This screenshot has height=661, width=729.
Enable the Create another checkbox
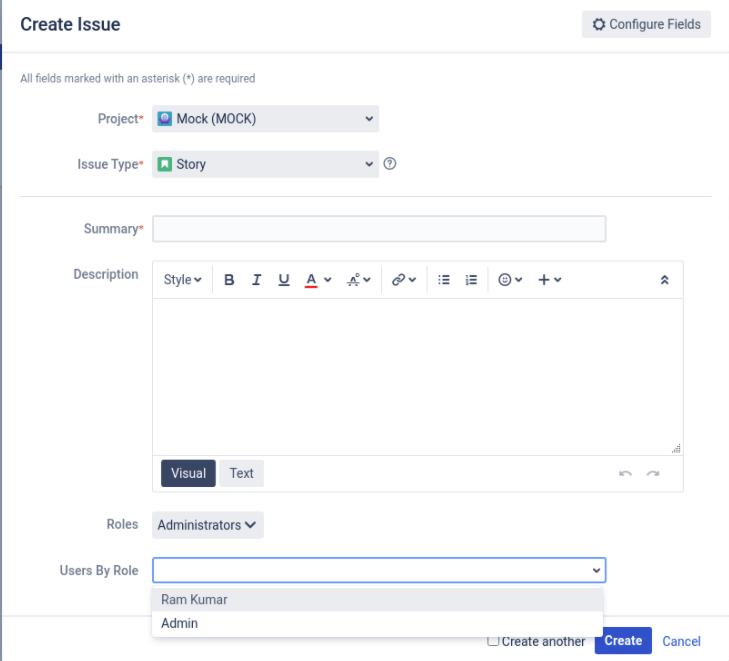click(493, 641)
